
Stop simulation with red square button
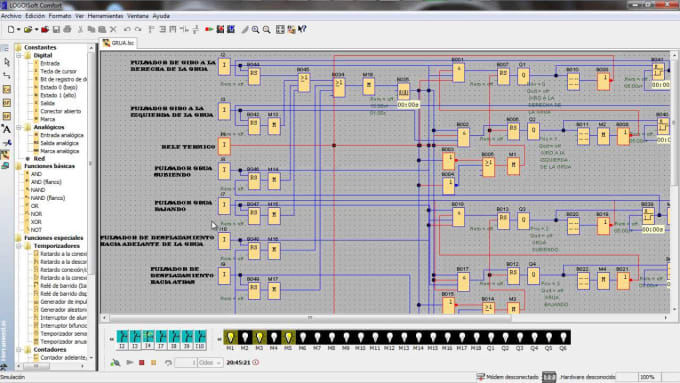[x=141, y=362]
